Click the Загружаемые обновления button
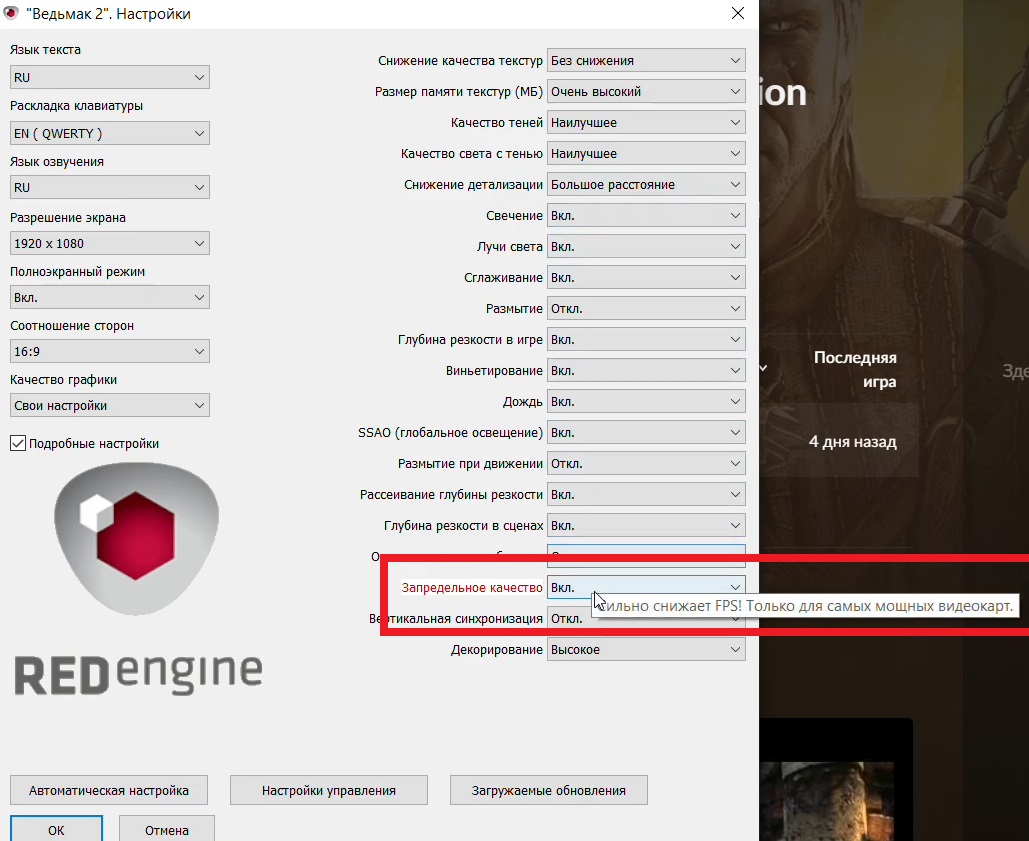This screenshot has height=841, width=1029. 549,790
